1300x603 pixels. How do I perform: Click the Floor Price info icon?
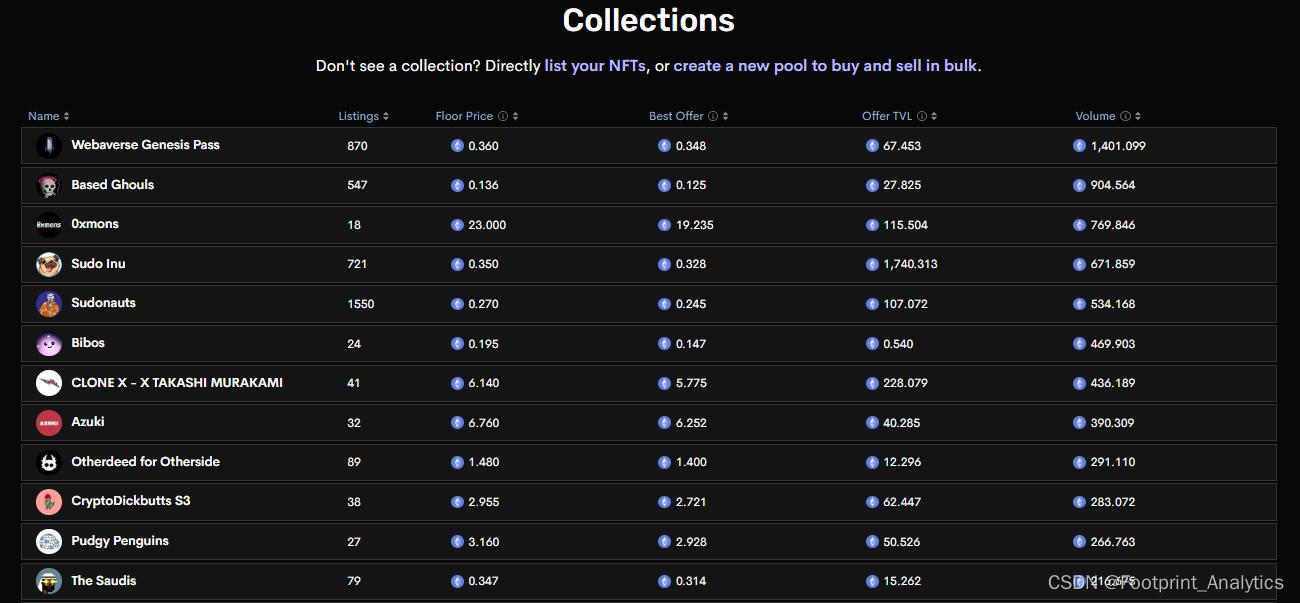503,117
